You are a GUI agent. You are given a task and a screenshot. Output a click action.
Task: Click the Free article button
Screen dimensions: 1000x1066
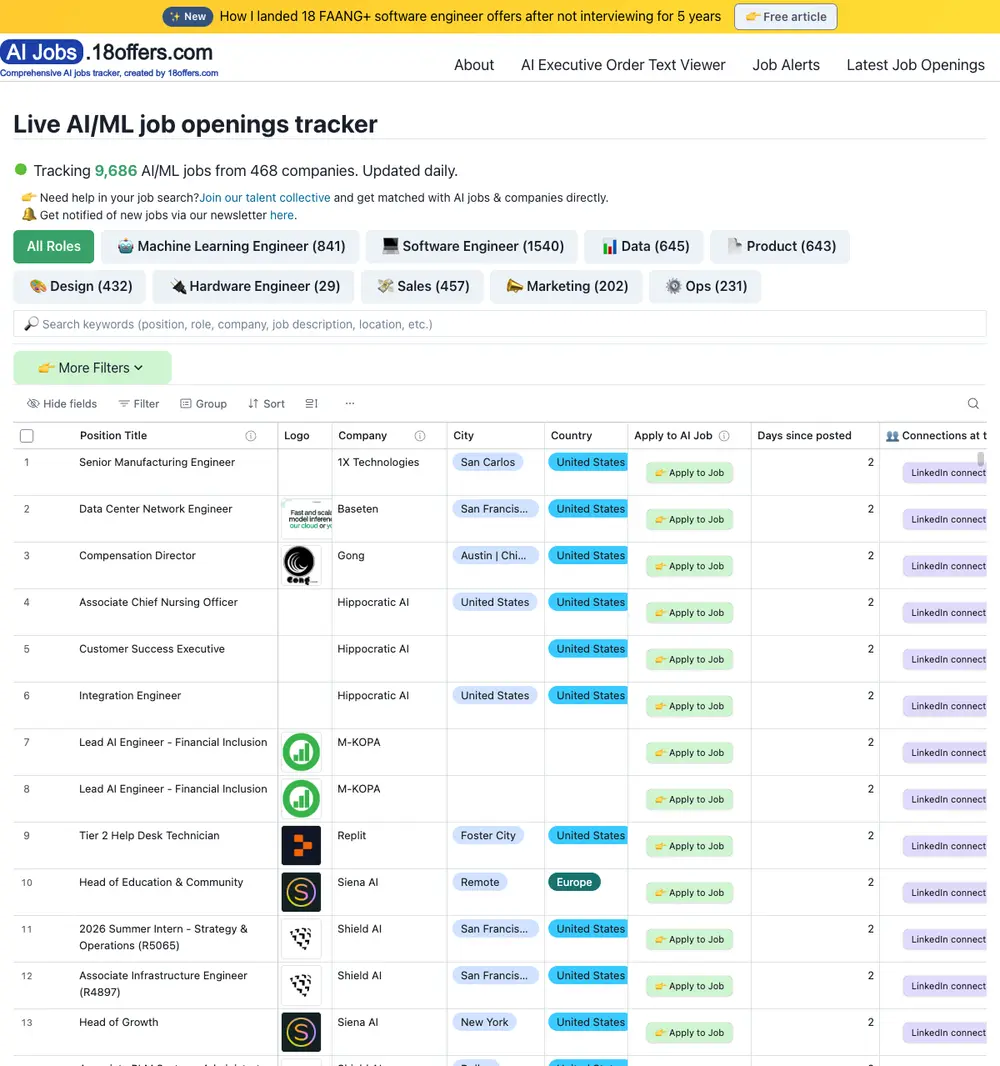coord(786,16)
